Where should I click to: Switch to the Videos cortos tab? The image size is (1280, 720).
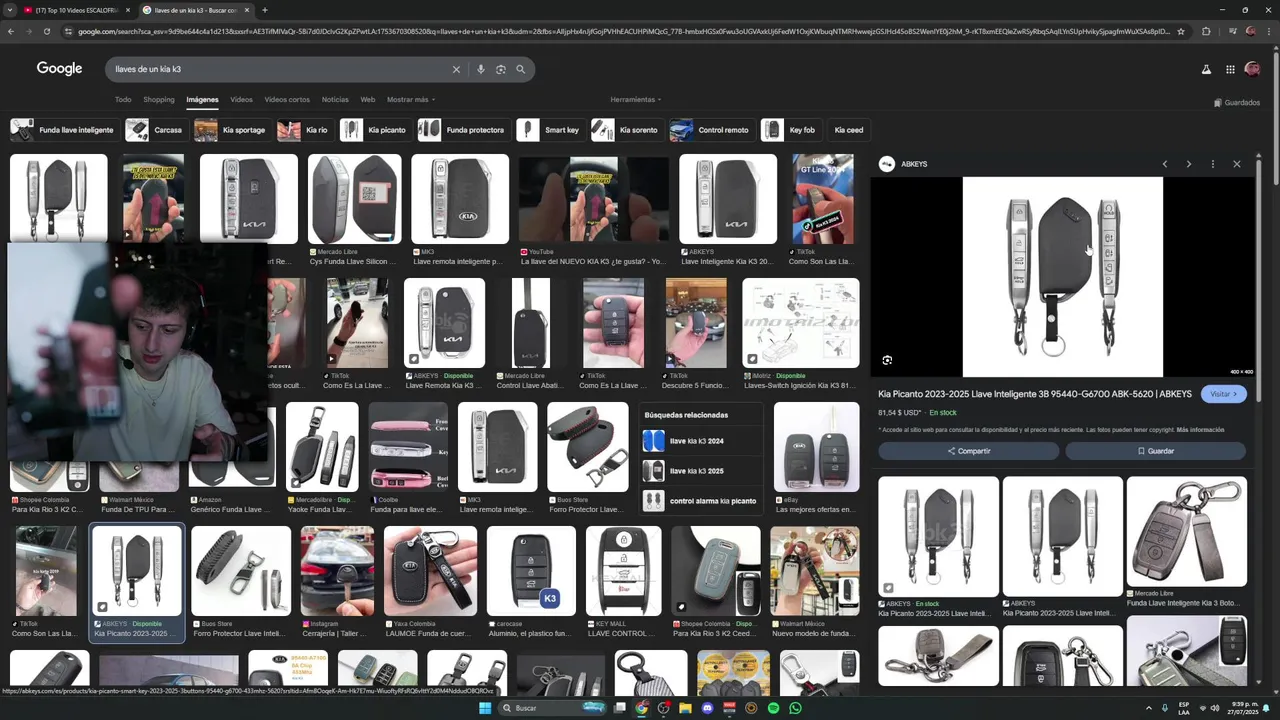pyautogui.click(x=287, y=99)
